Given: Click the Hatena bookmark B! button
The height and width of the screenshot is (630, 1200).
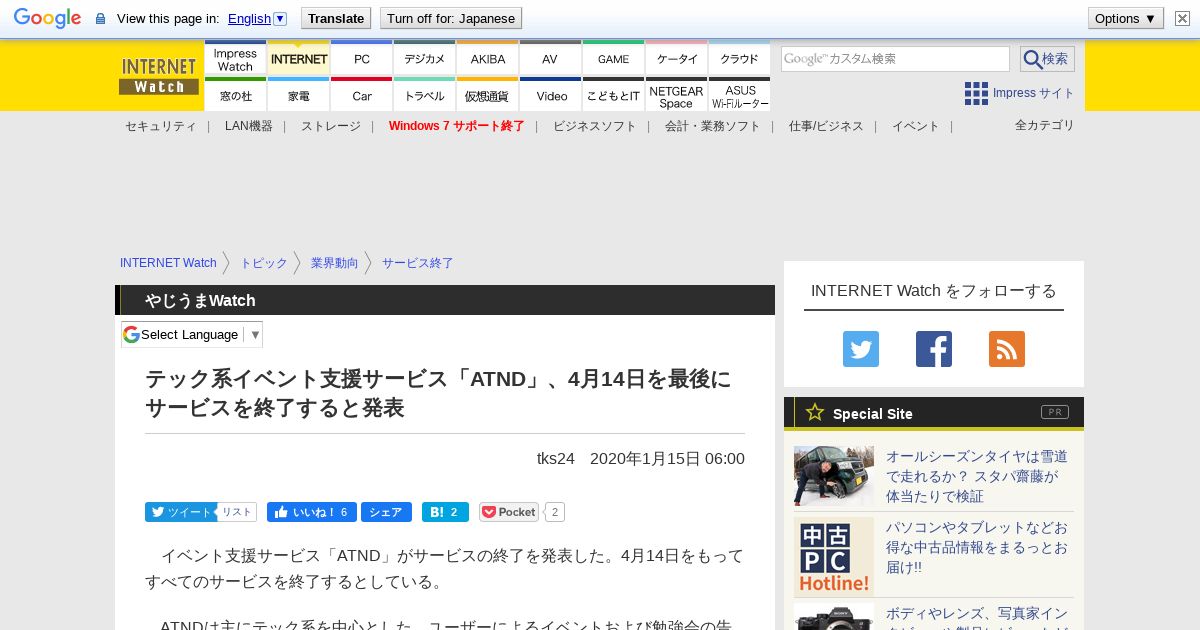Looking at the screenshot, I should point(445,512).
